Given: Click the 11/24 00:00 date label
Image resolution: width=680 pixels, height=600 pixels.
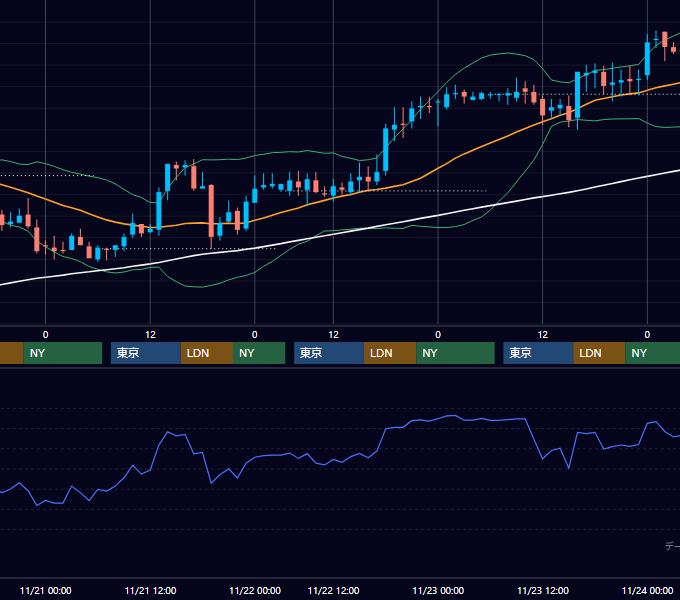Looking at the screenshot, I should point(647,590).
